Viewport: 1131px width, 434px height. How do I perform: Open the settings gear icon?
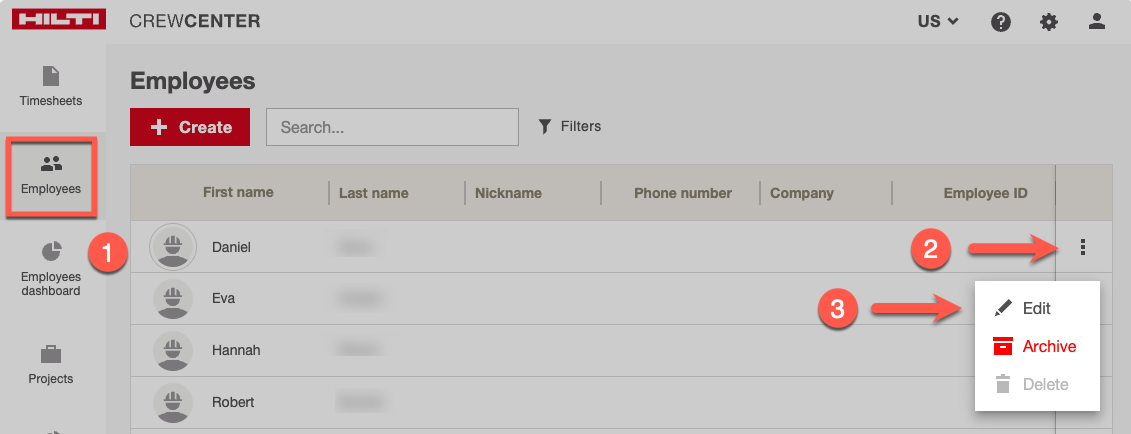(x=1048, y=21)
